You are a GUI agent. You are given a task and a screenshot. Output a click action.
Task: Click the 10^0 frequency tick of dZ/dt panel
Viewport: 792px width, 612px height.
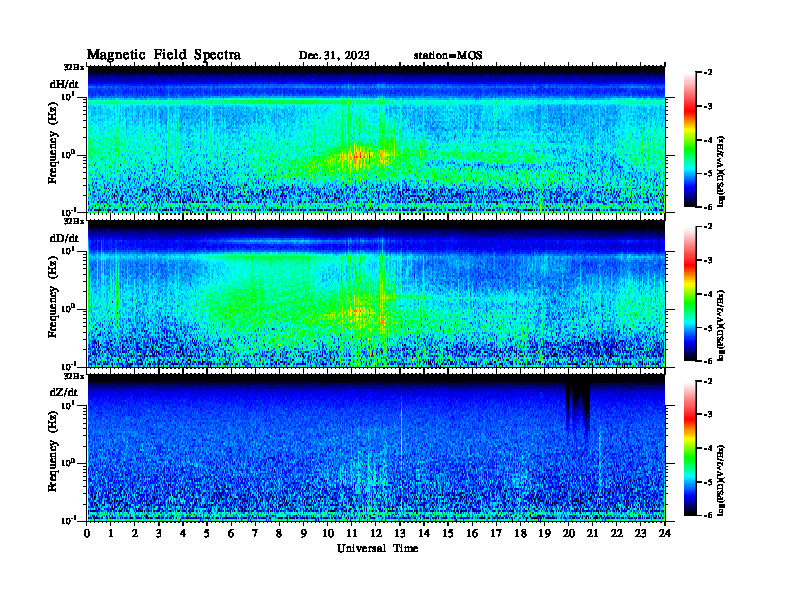point(68,463)
